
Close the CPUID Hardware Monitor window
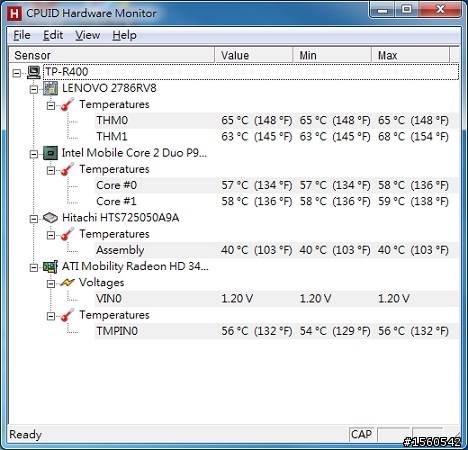440,10
